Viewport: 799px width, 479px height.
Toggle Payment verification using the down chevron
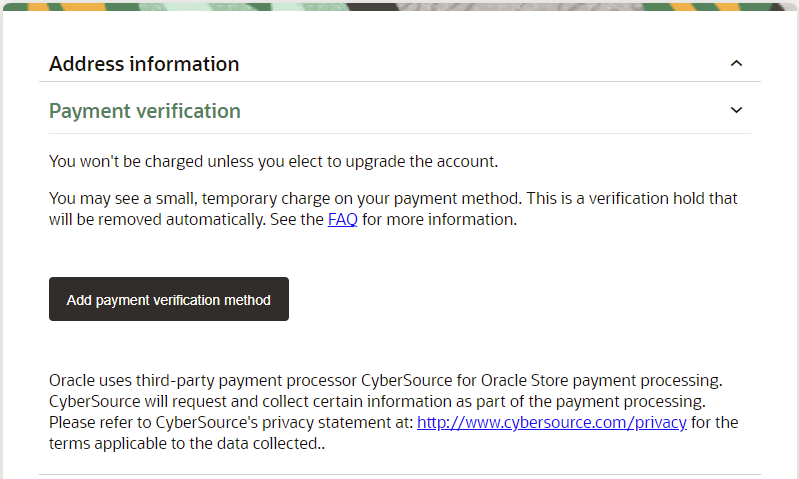point(736,110)
